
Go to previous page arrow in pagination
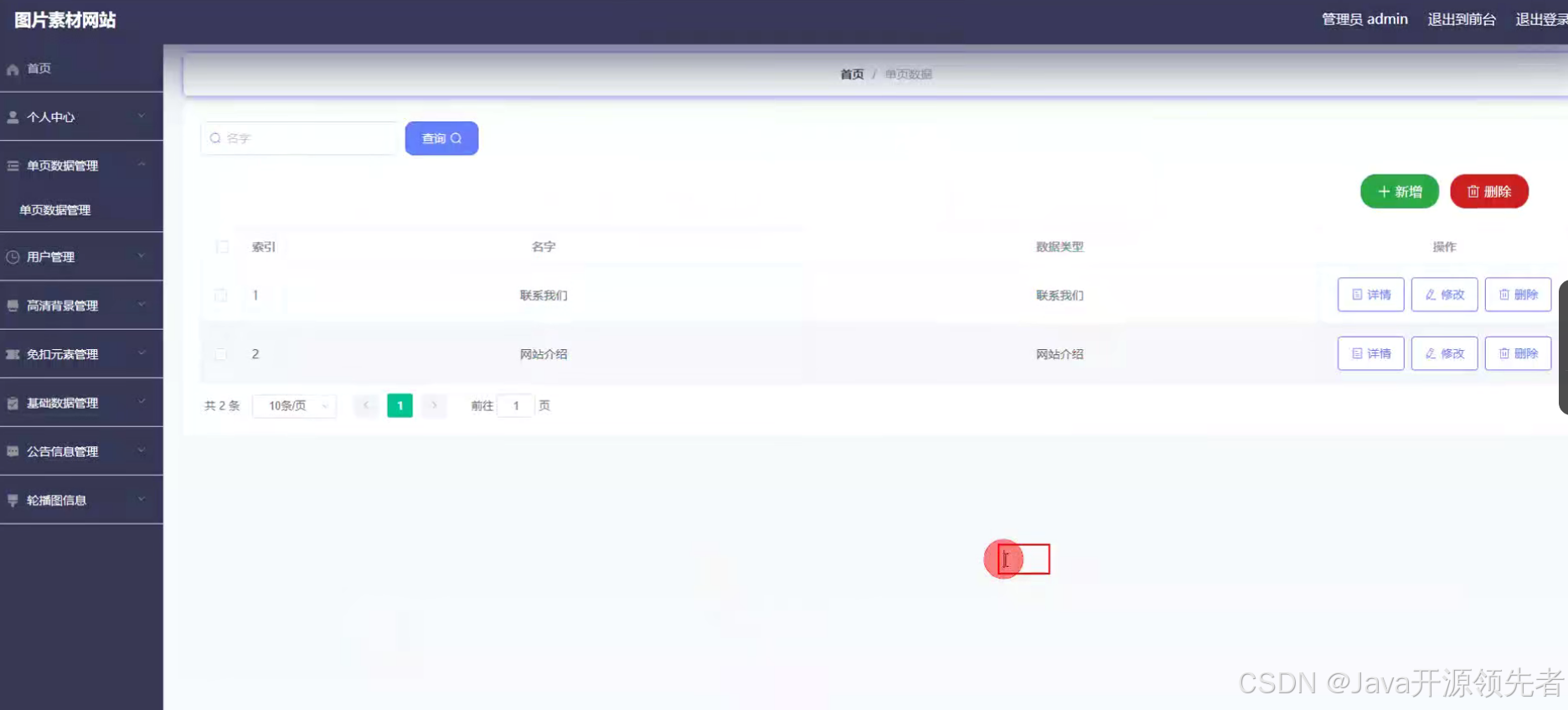coord(366,405)
